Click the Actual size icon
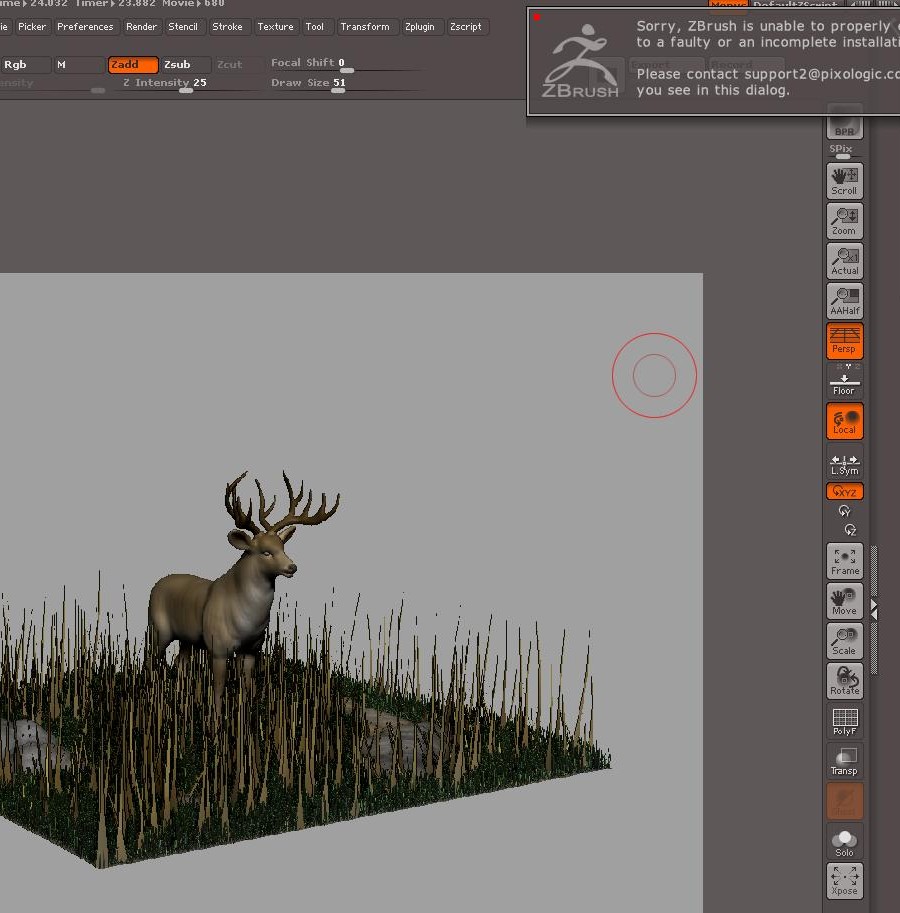 point(844,261)
